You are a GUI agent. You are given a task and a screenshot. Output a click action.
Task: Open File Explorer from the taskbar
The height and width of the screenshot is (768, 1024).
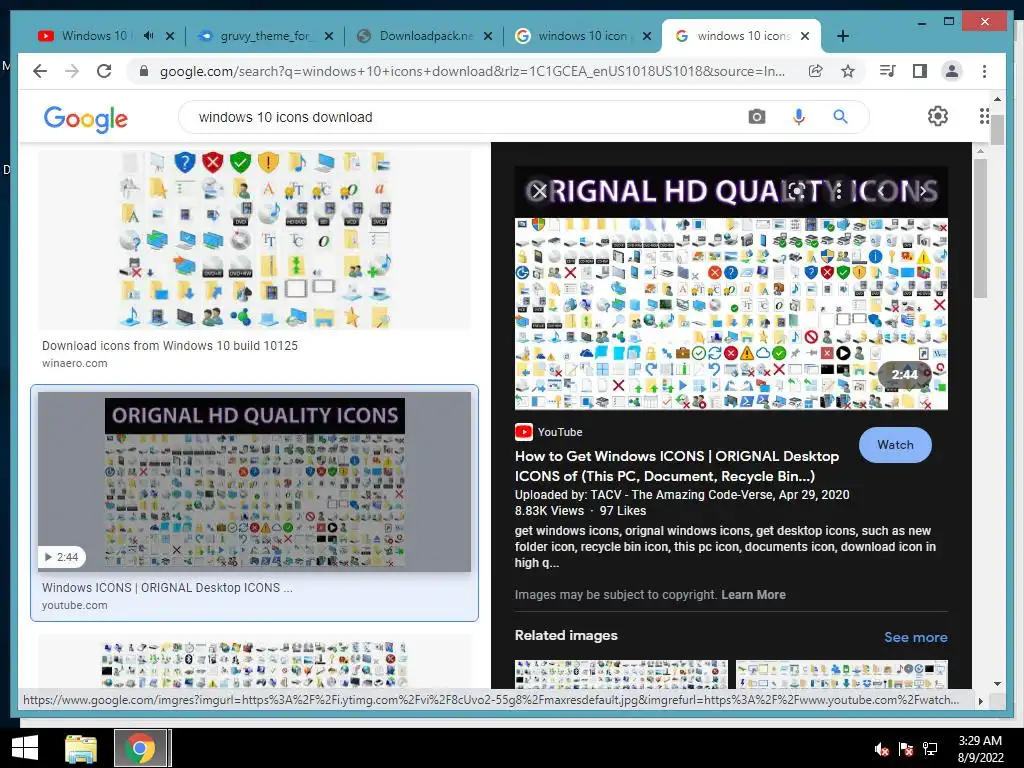click(81, 748)
